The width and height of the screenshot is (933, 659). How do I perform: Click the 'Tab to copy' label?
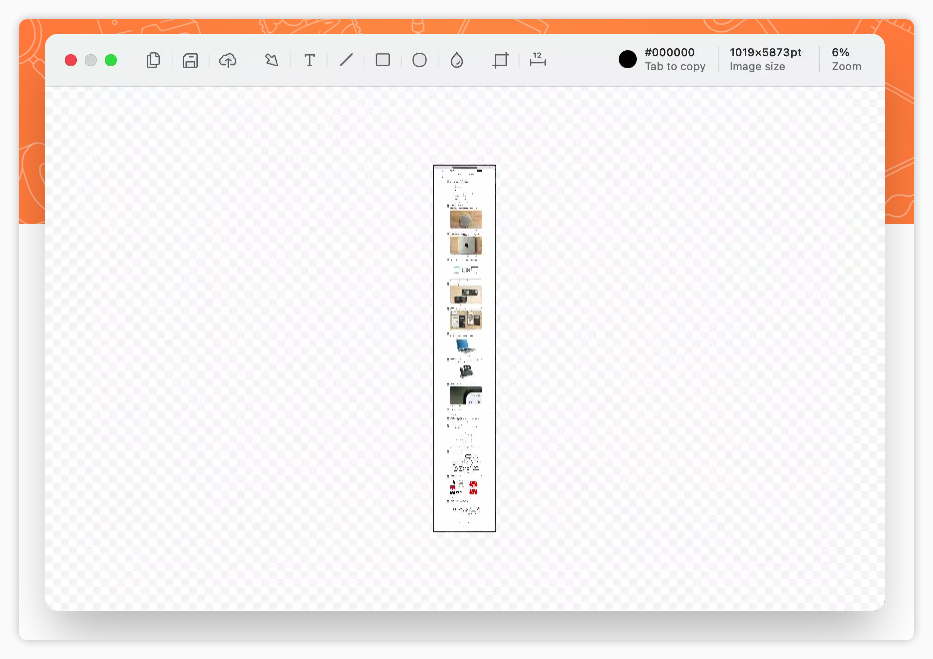tap(675, 67)
